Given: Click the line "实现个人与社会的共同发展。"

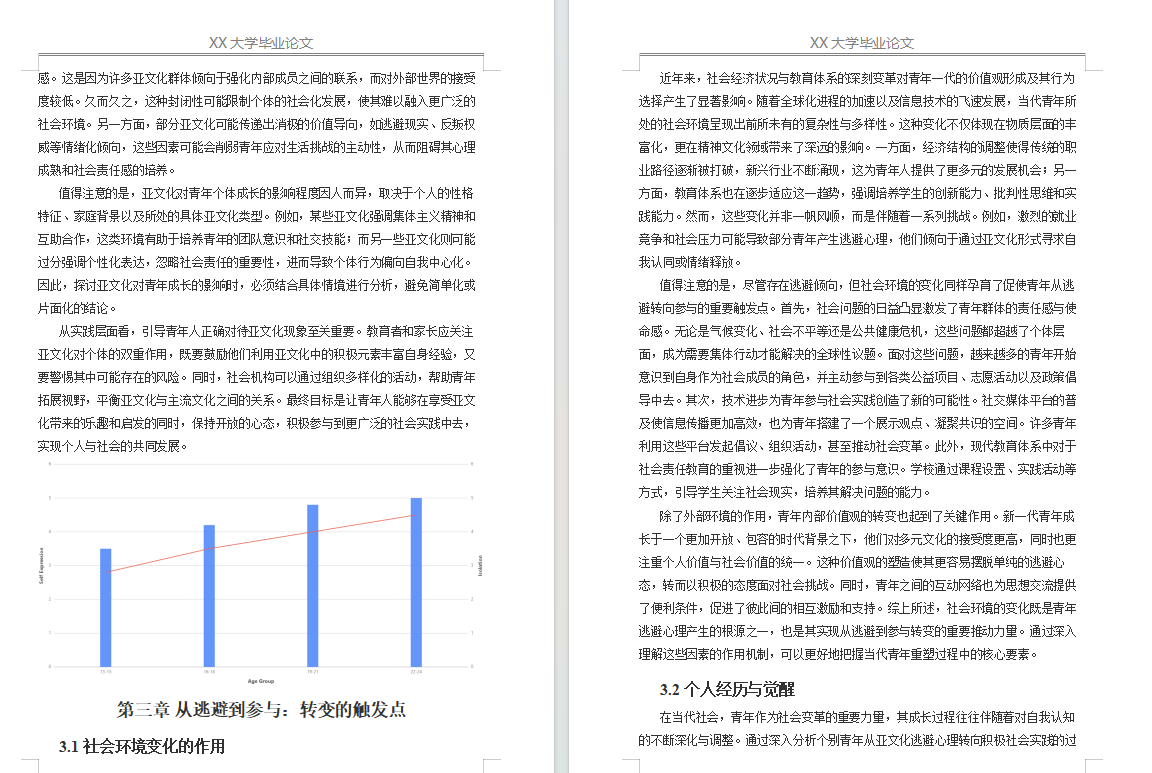Looking at the screenshot, I should click(113, 446).
